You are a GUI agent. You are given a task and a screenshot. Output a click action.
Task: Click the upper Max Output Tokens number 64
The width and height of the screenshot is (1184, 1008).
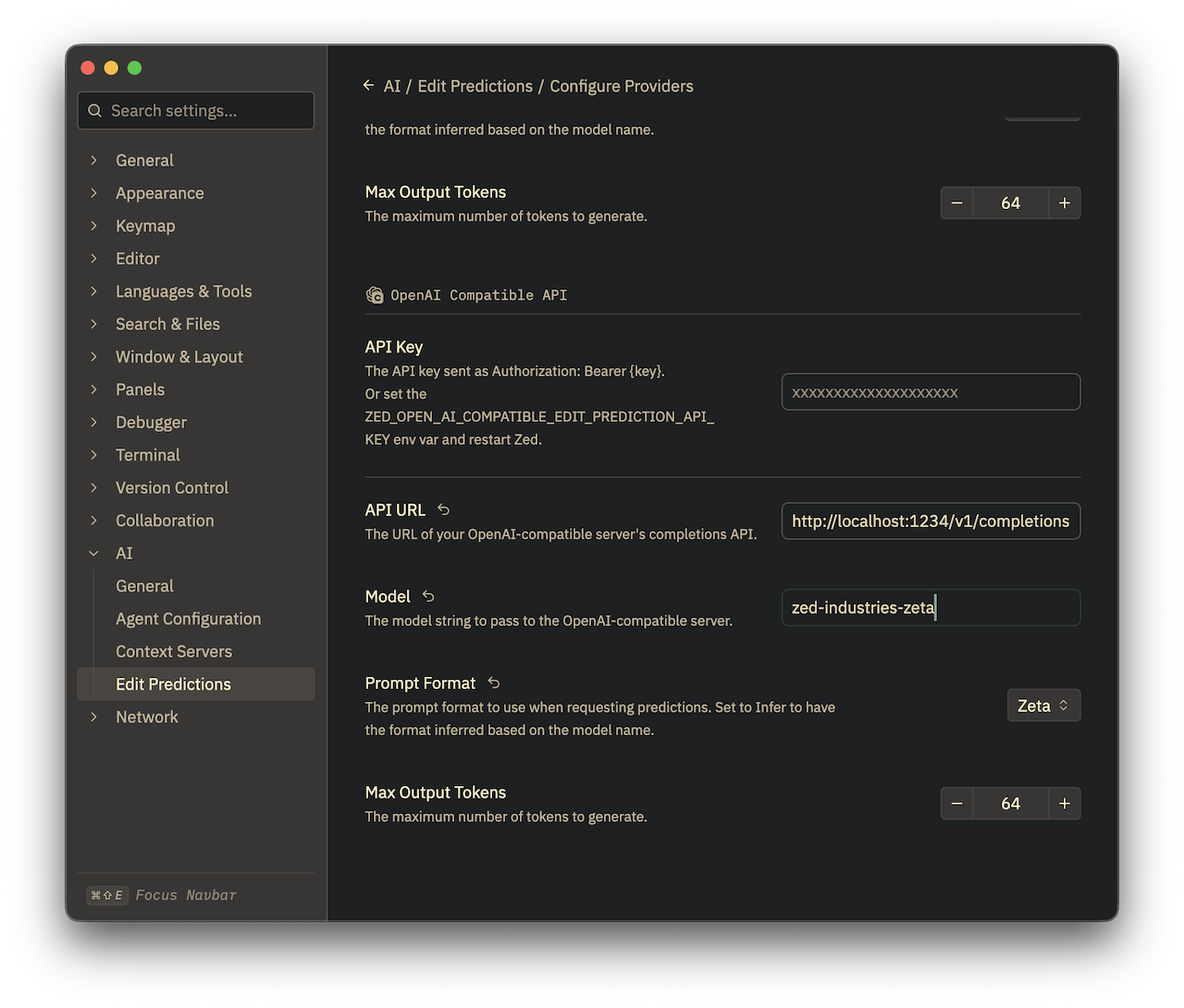coord(1010,203)
